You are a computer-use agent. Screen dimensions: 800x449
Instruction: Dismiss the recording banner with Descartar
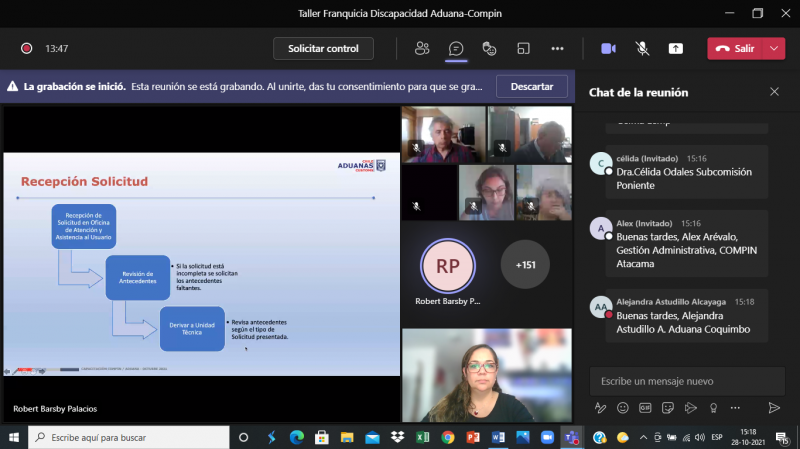532,87
